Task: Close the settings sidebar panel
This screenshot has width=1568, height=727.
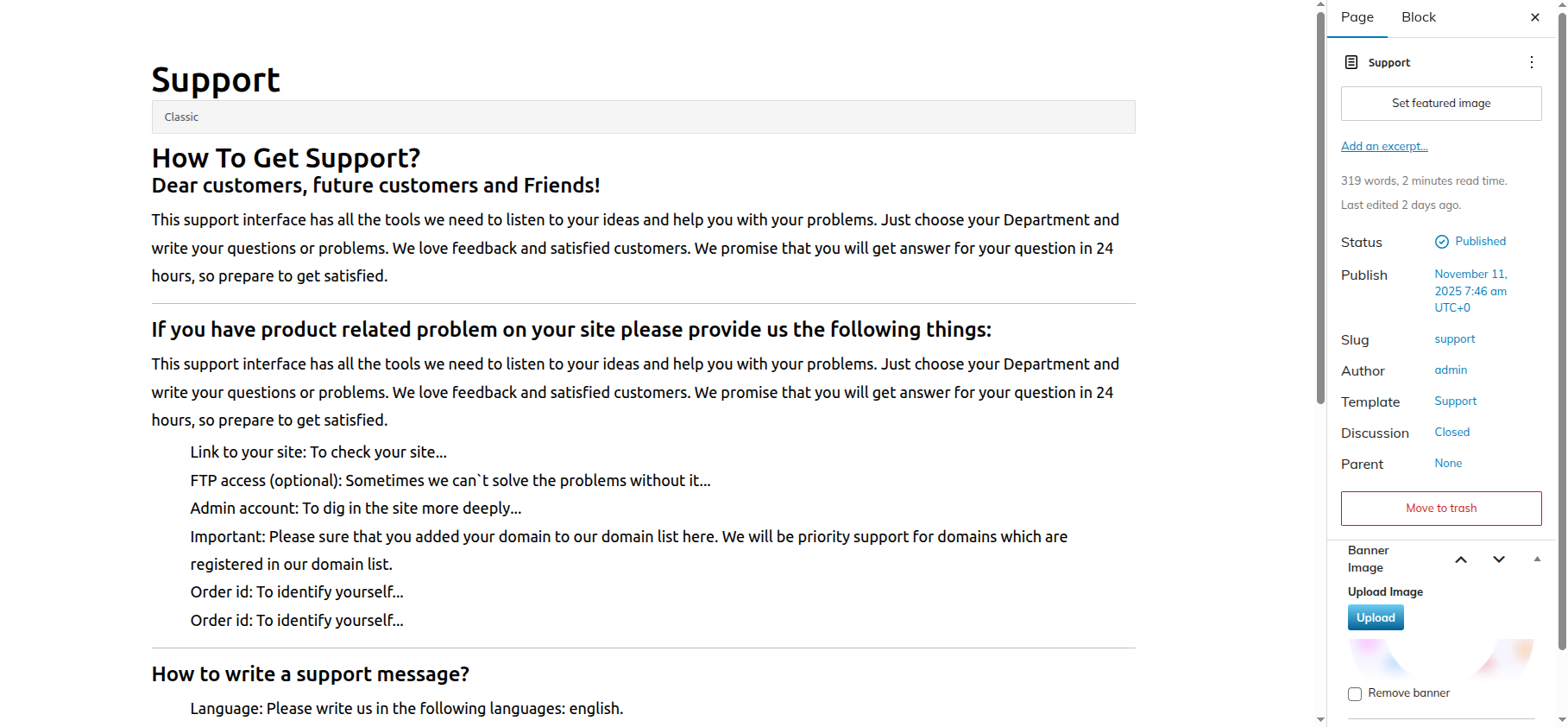Action: [x=1534, y=17]
